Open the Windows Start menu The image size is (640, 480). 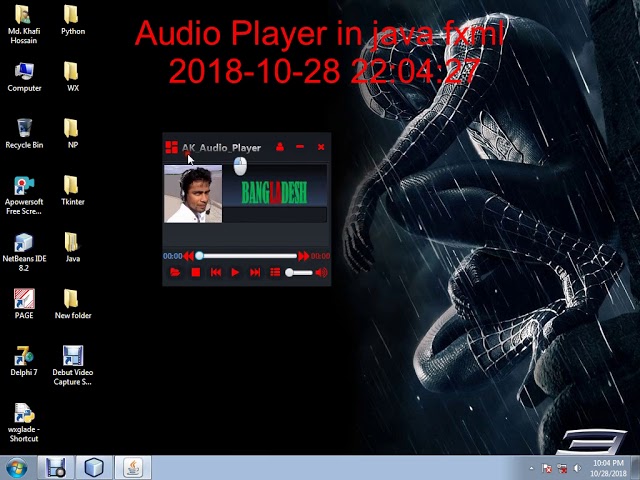click(17, 468)
